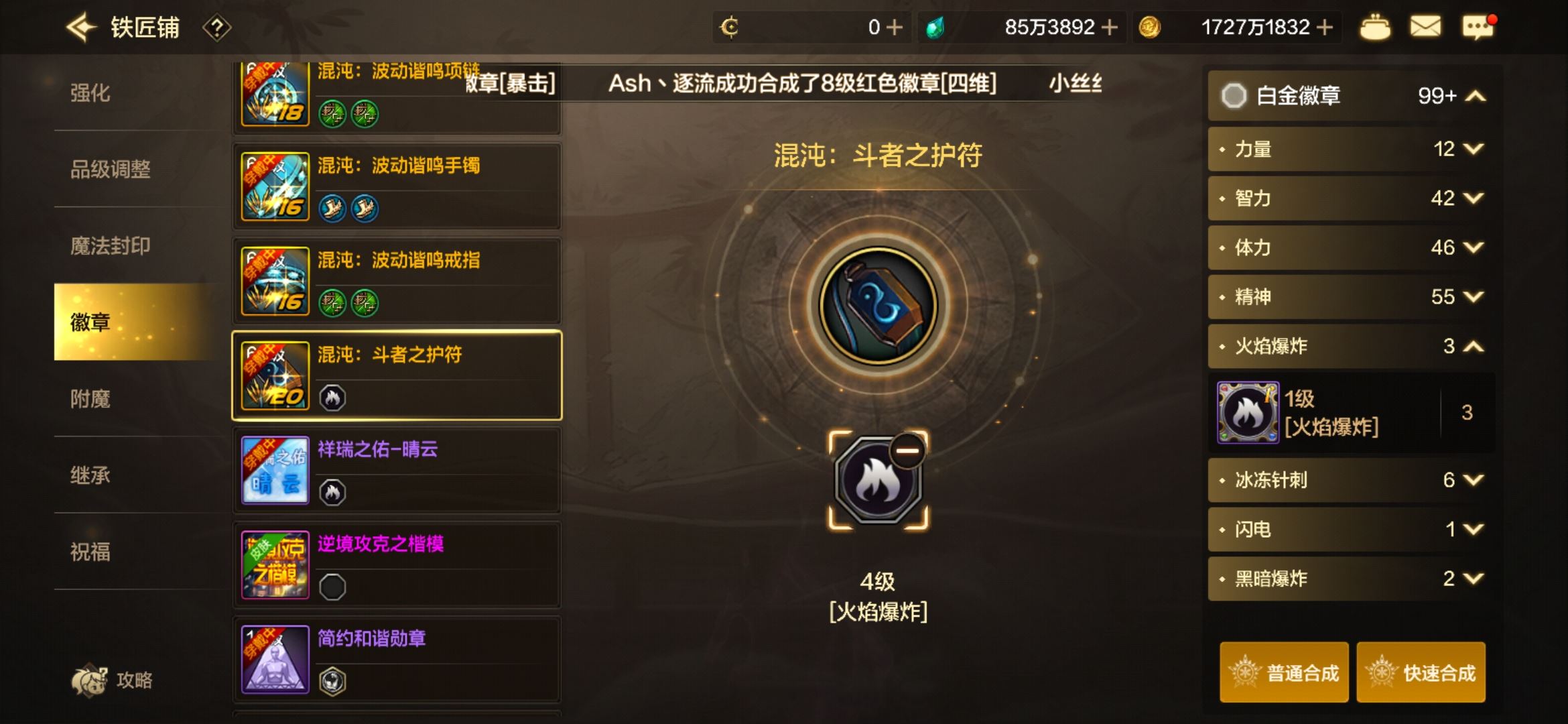Click the 普通合成 button
Image resolution: width=1568 pixels, height=724 pixels.
pos(1284,672)
